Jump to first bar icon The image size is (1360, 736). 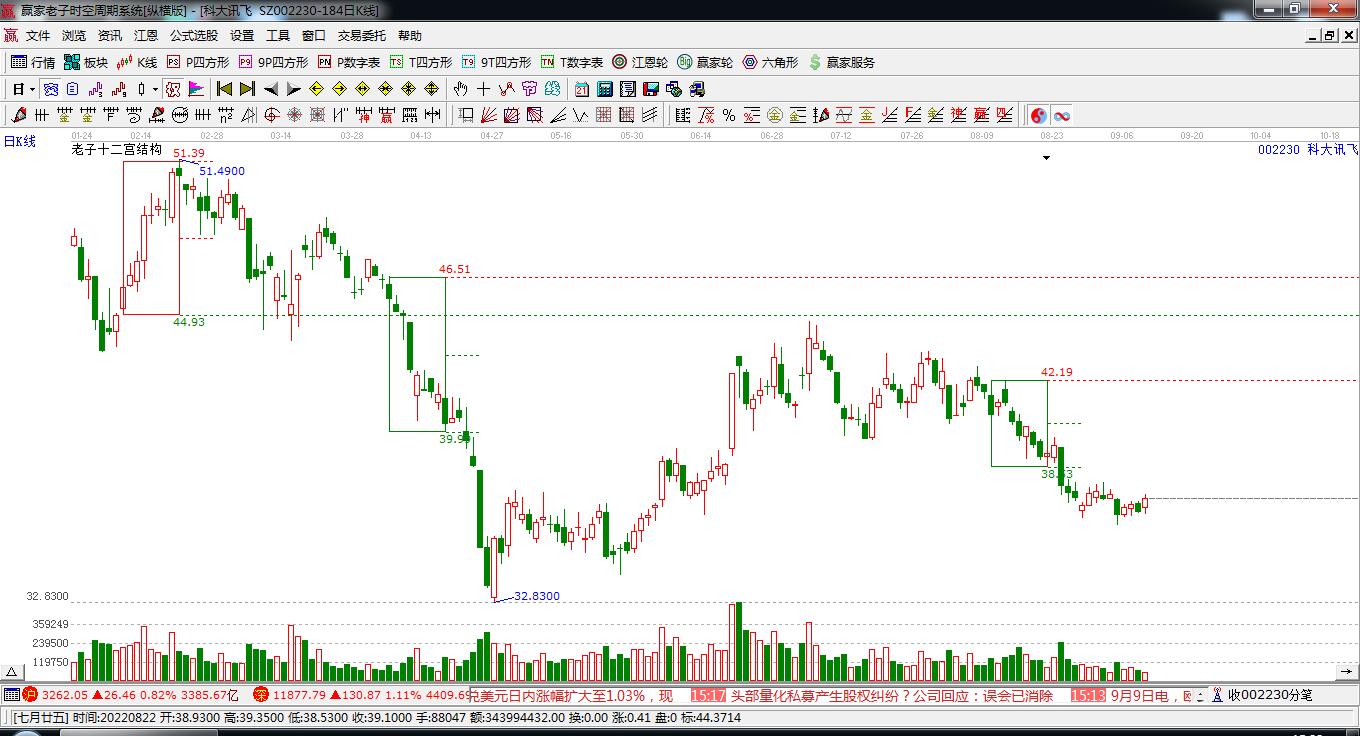tap(224, 89)
